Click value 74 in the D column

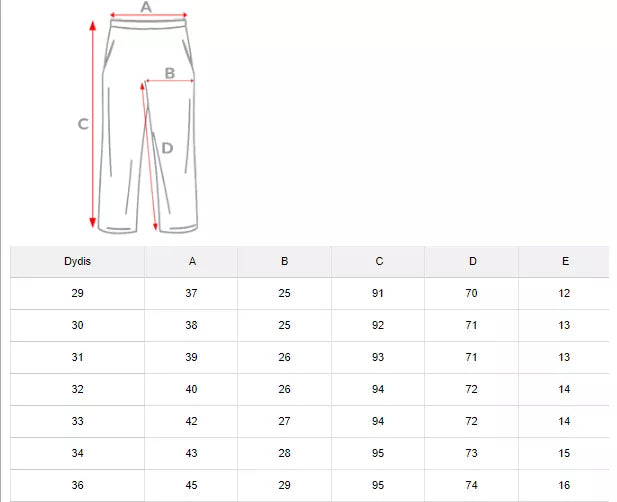click(x=472, y=485)
